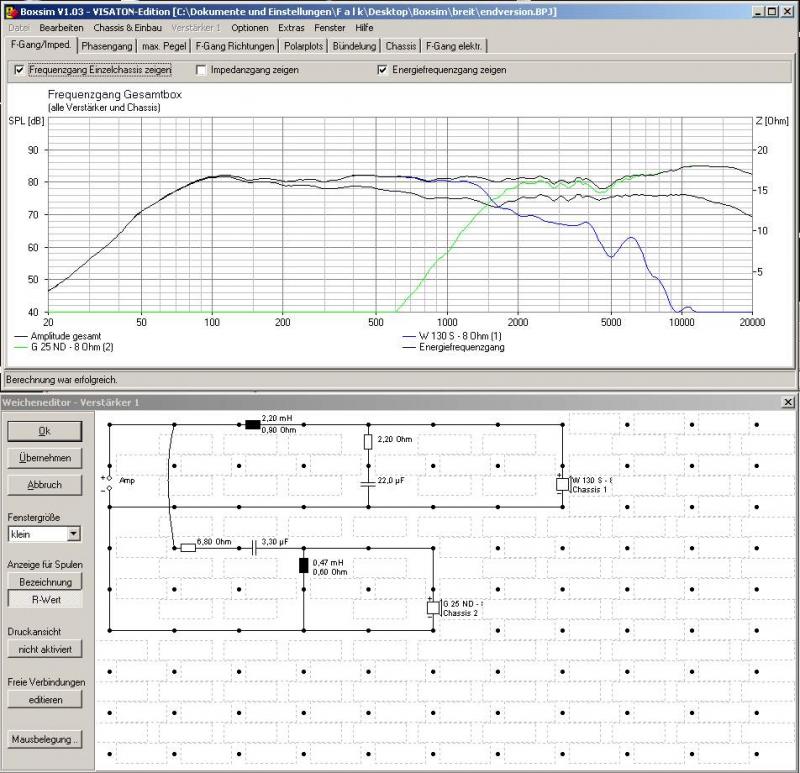Click the 22,0 µF capacitor symbol
Viewport: 800px width, 773px height.
(367, 483)
